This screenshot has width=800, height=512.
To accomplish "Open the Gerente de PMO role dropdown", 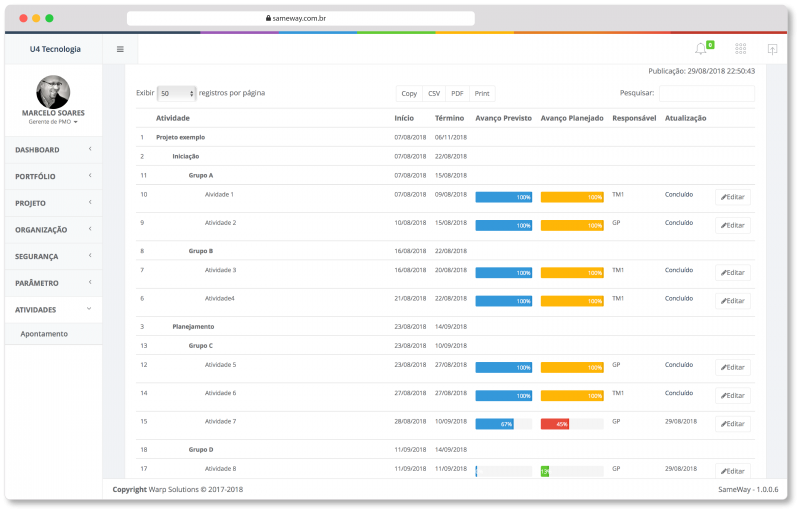I will [x=53, y=122].
